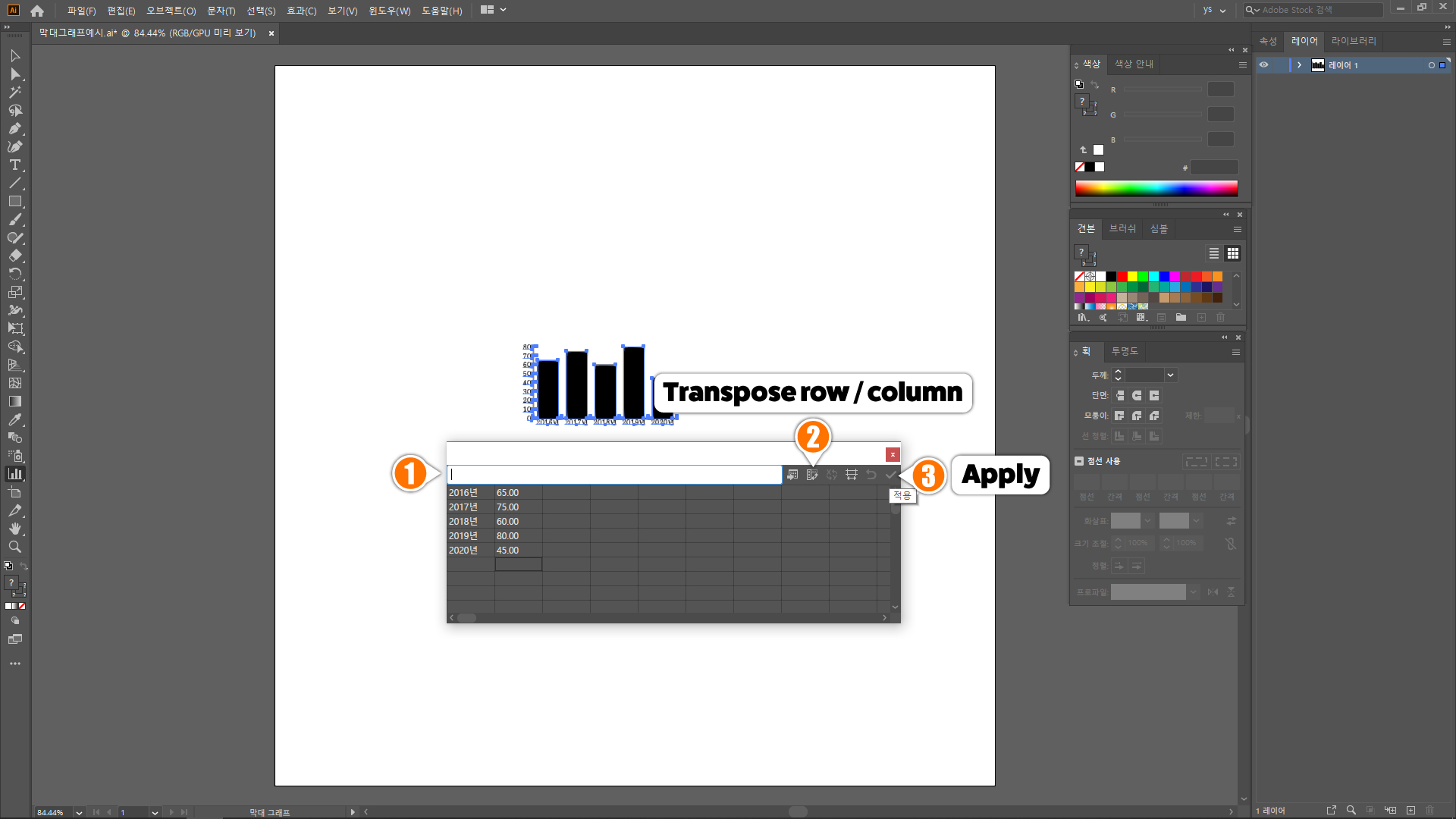Open the zoom level dropdown

click(79, 812)
